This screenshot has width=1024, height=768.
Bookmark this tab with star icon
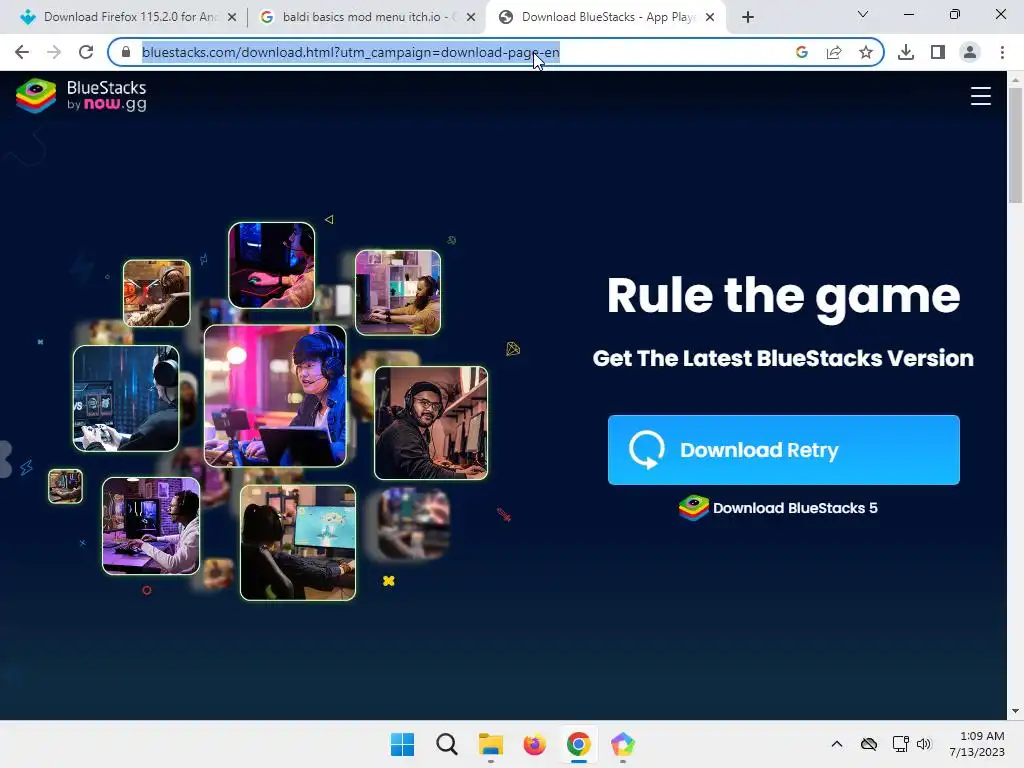(866, 52)
